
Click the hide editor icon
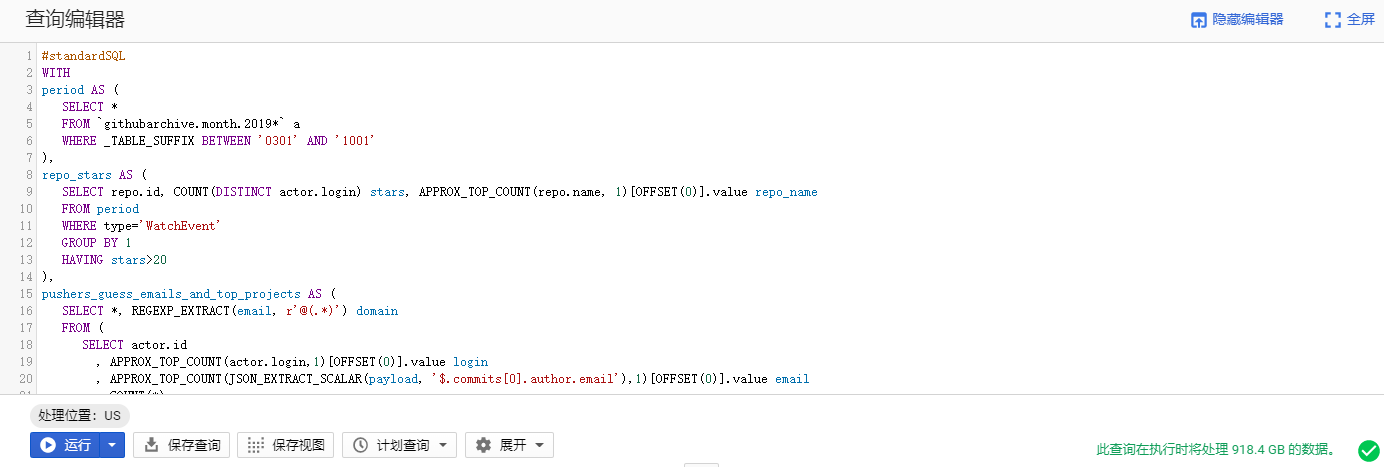tap(1198, 20)
